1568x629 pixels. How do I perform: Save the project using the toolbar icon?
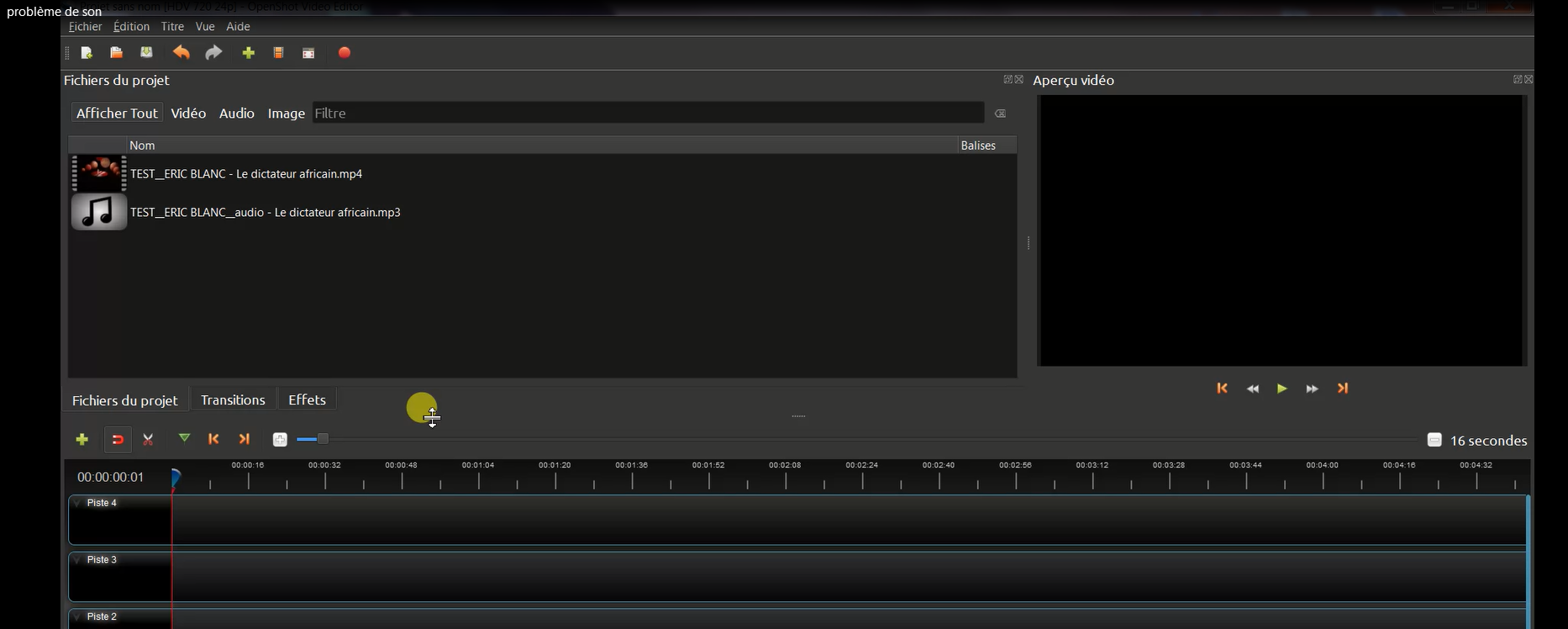147,53
